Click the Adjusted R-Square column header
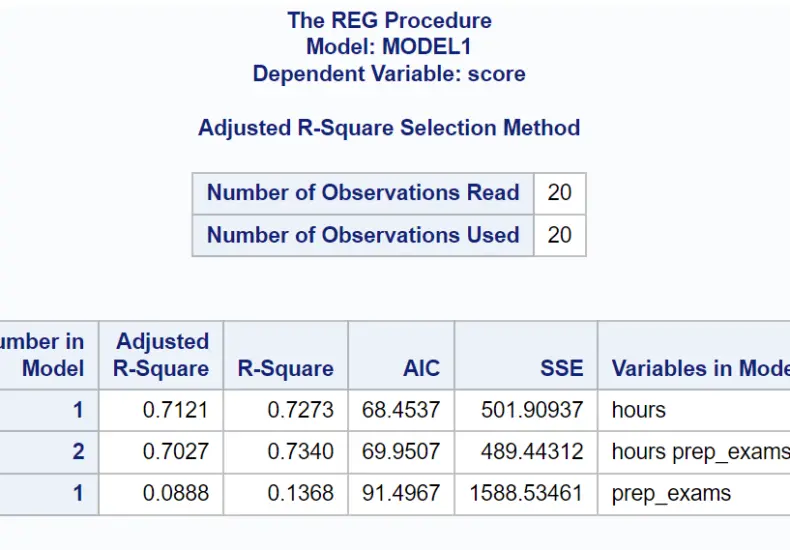Image resolution: width=790 pixels, height=550 pixels. [x=161, y=355]
